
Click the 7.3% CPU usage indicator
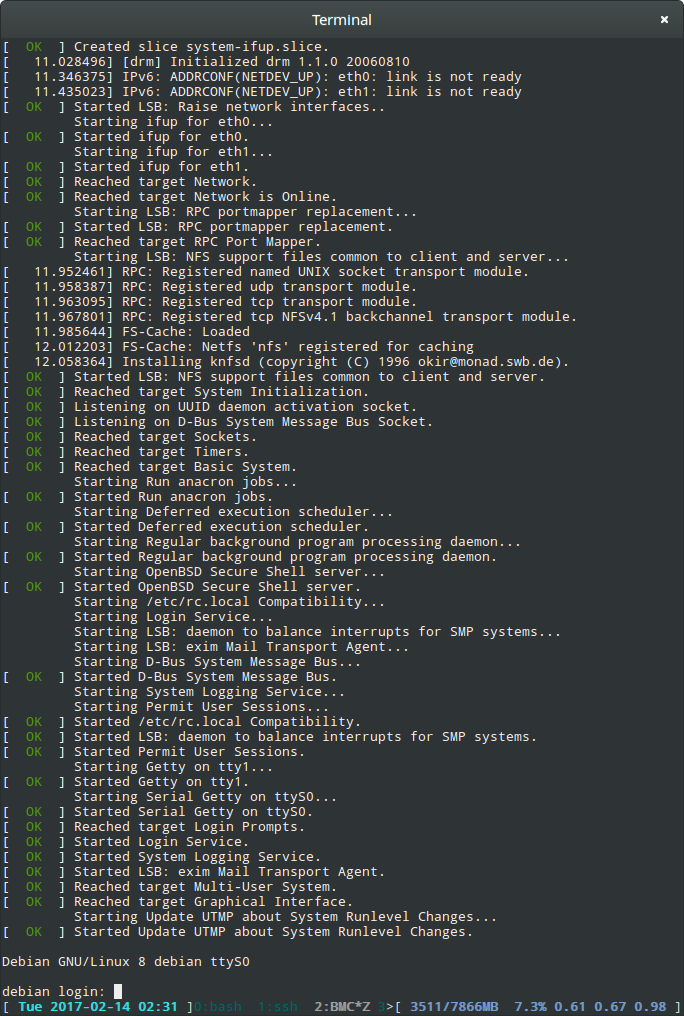(x=530, y=1006)
